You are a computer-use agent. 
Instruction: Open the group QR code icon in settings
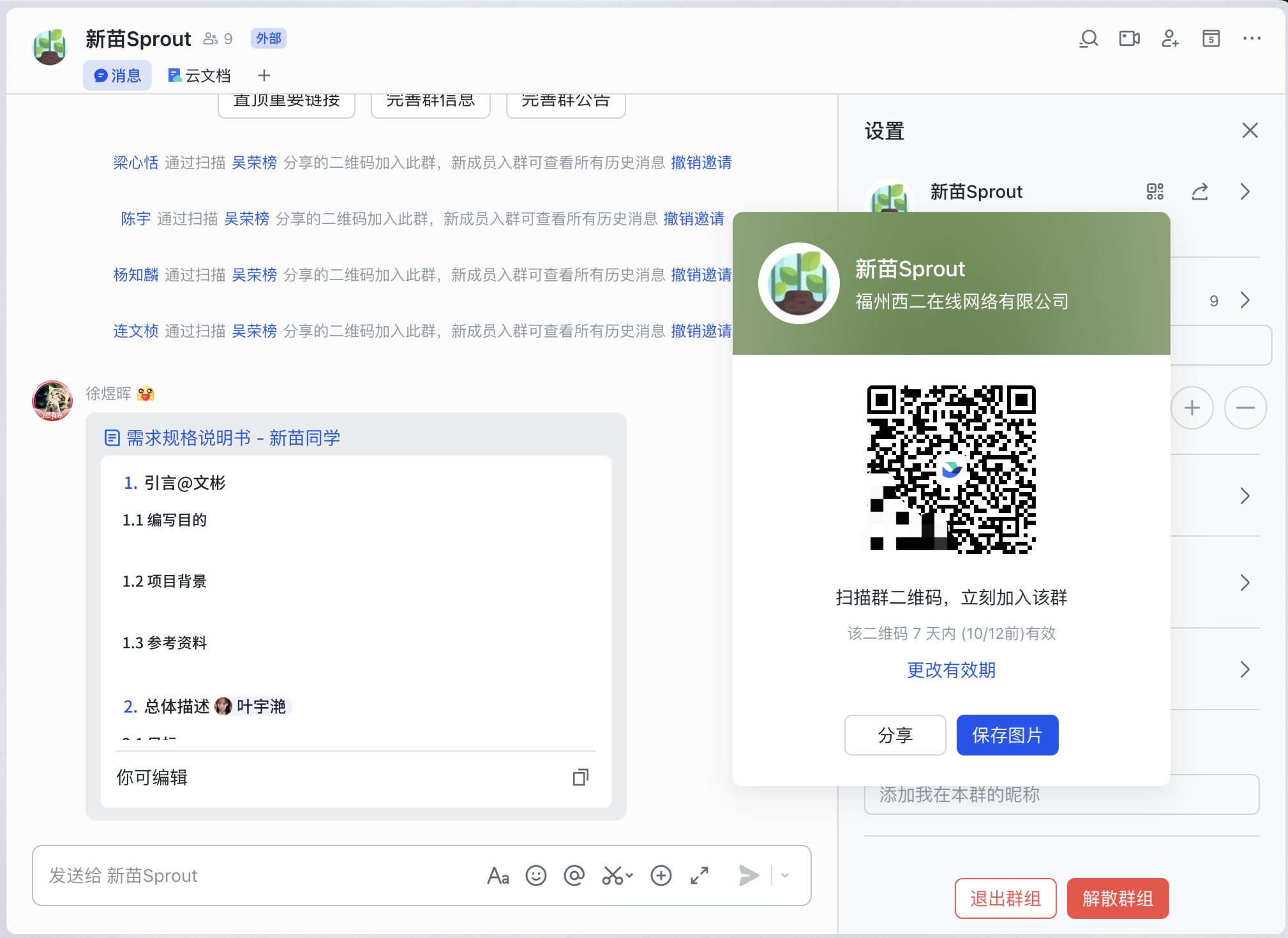click(1155, 191)
